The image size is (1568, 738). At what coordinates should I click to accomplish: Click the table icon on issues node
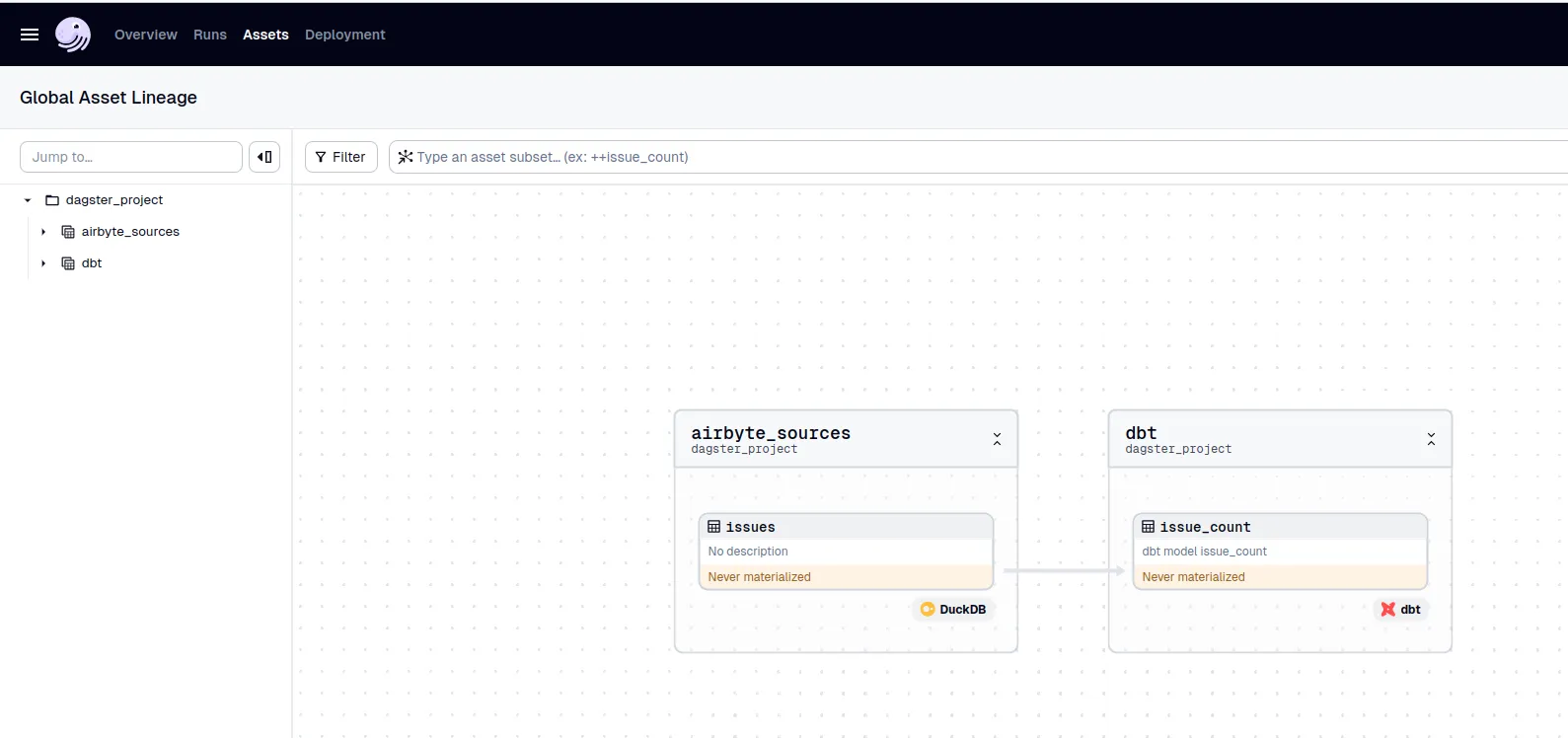pos(714,527)
